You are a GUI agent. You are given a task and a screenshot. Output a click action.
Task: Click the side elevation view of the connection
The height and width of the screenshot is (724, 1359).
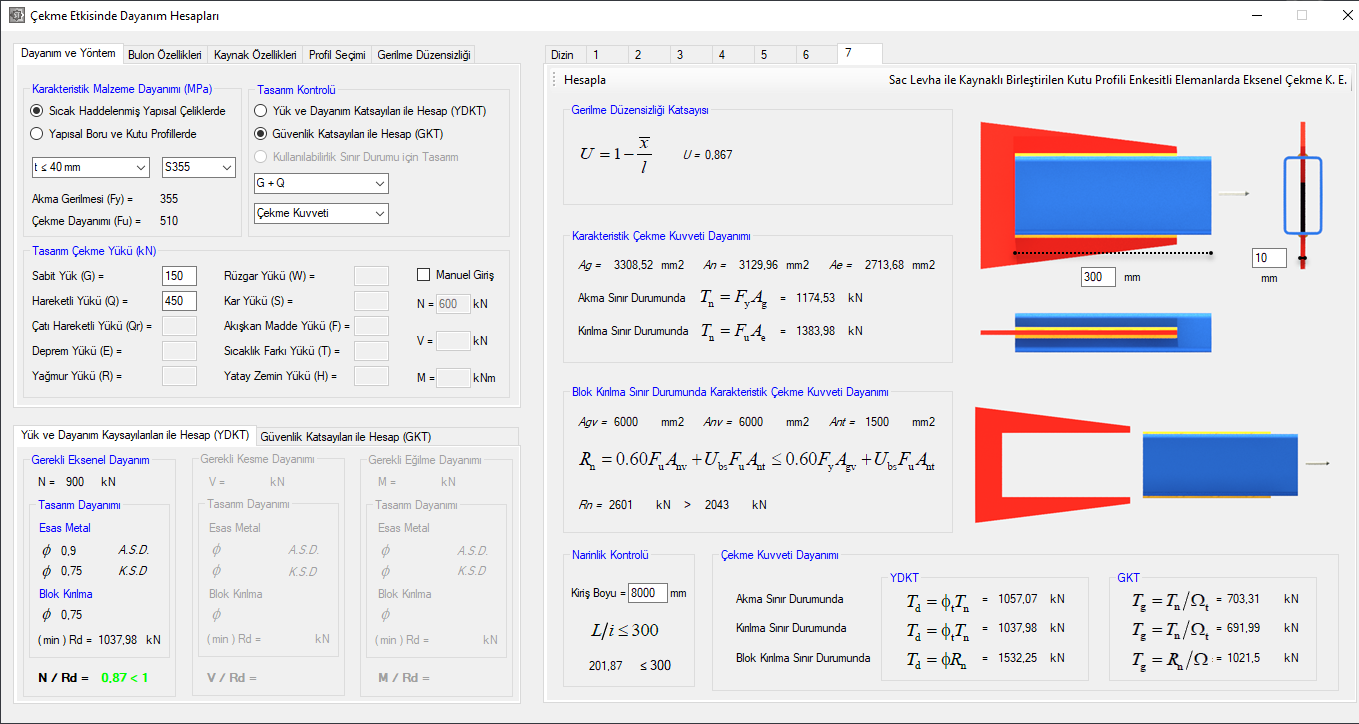pyautogui.click(x=1096, y=332)
